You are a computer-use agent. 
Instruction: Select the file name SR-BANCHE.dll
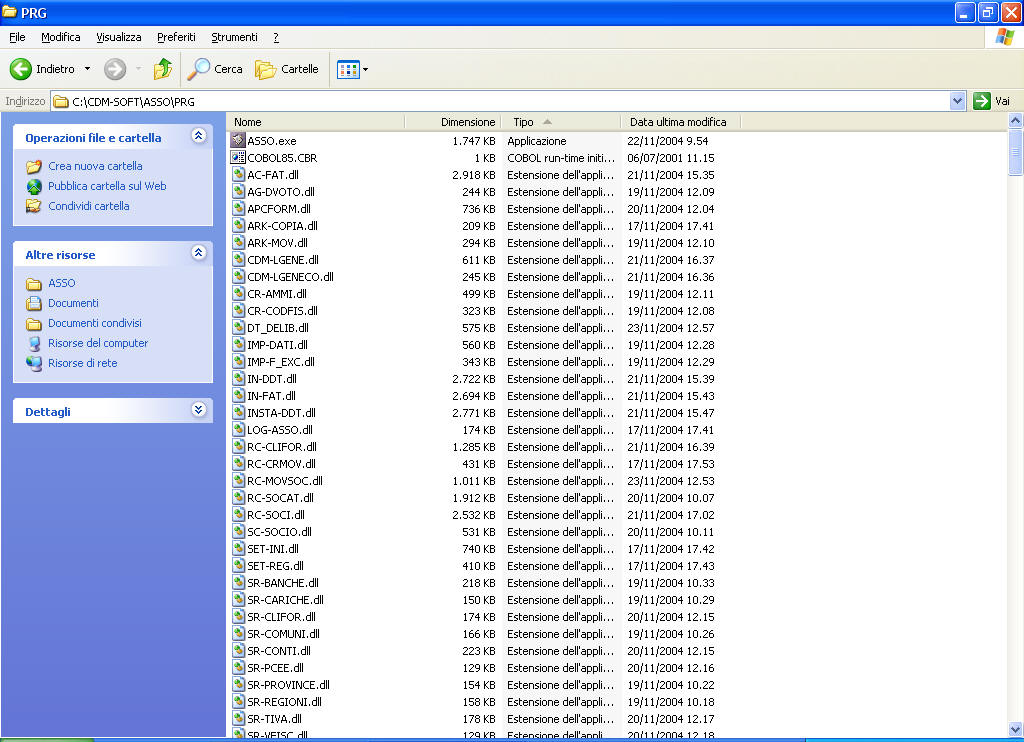click(x=283, y=583)
